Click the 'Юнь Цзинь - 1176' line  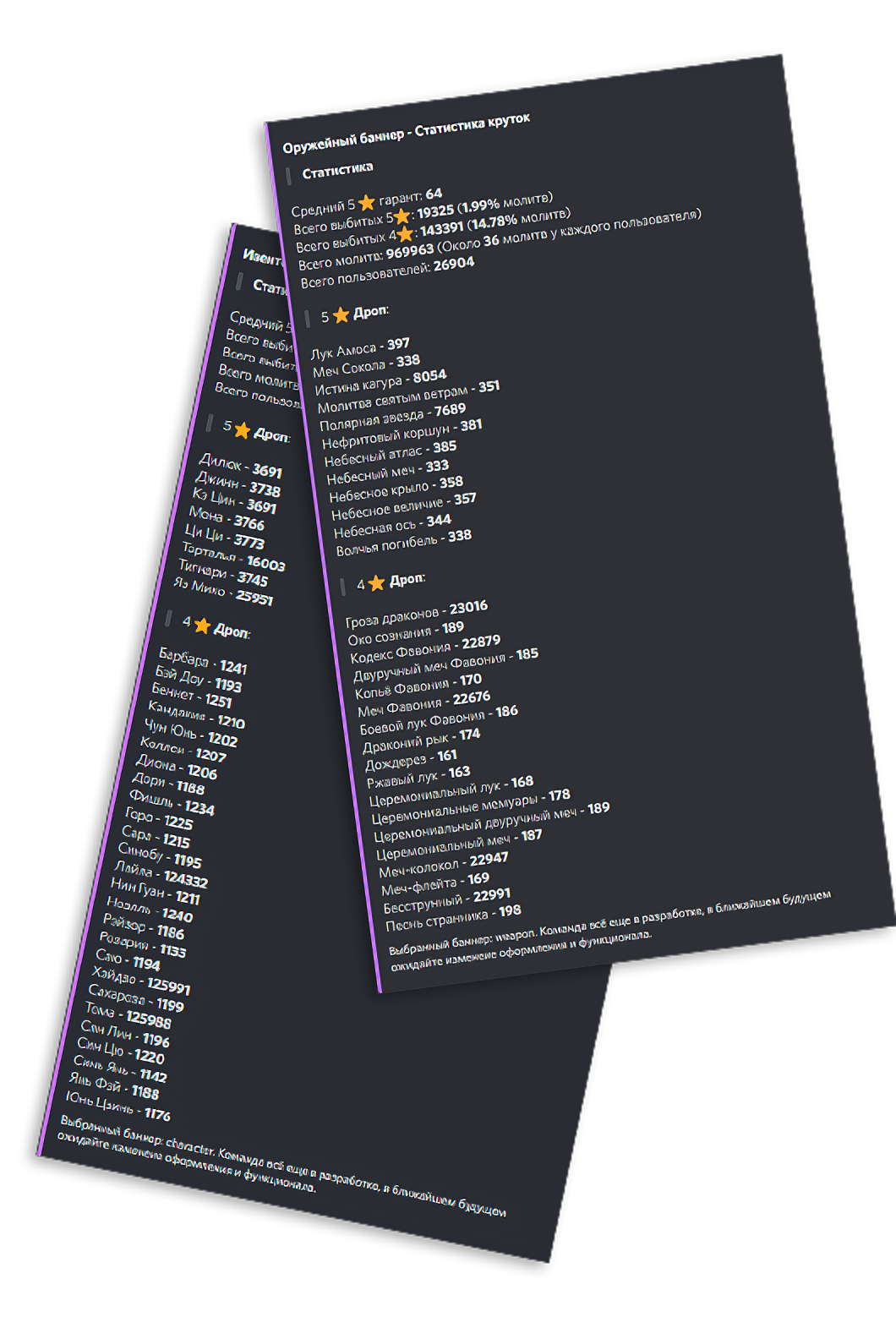click(118, 1106)
